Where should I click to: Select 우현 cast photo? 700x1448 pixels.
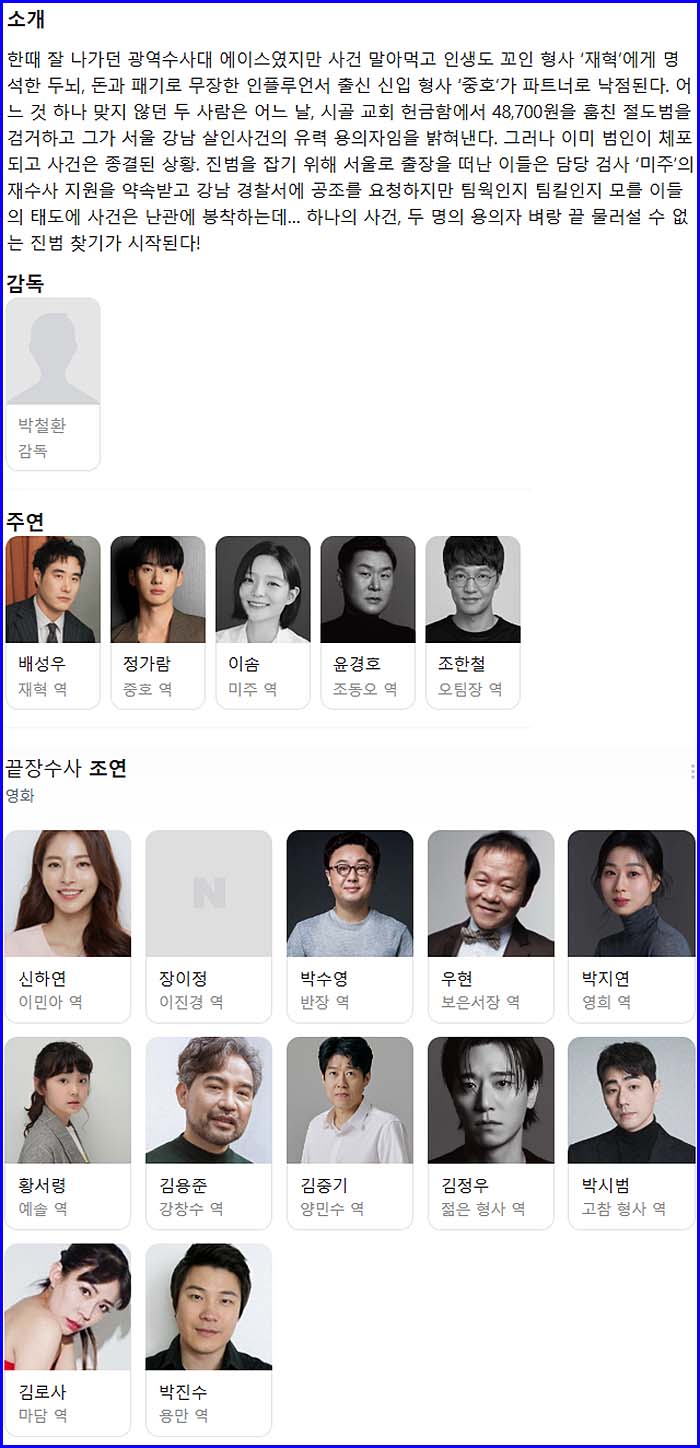point(491,893)
